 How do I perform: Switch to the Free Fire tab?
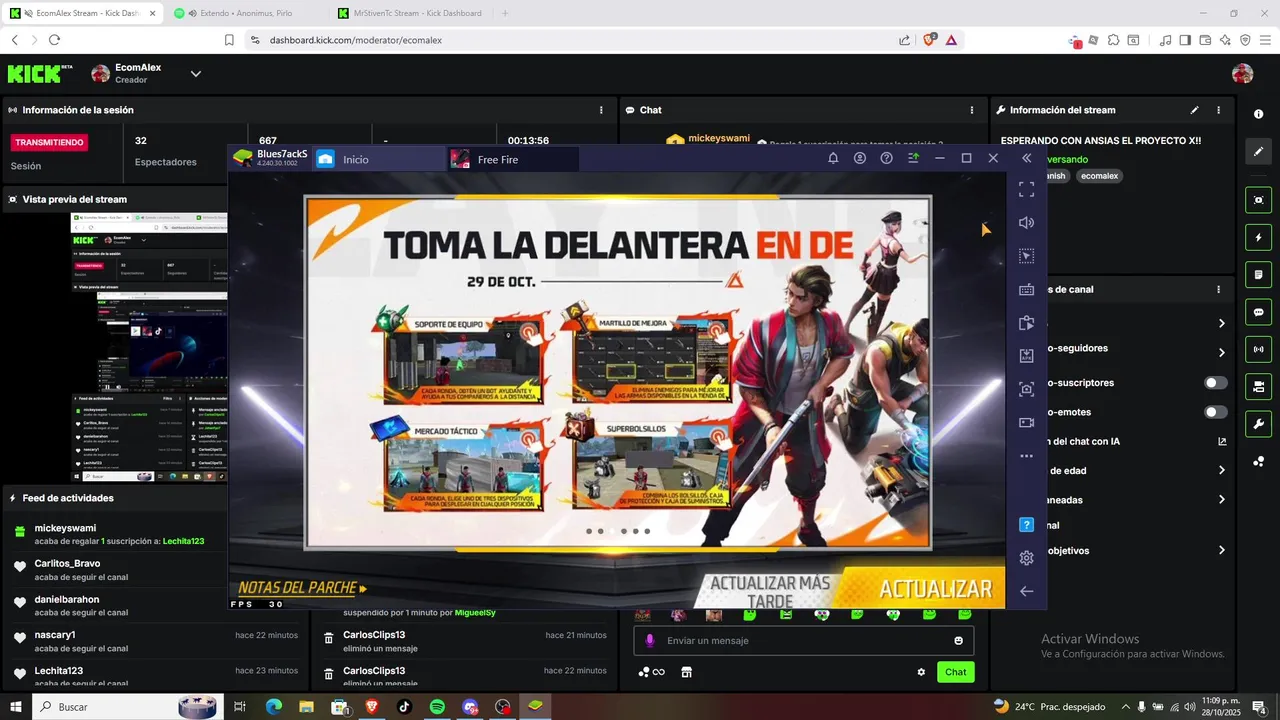(513, 159)
